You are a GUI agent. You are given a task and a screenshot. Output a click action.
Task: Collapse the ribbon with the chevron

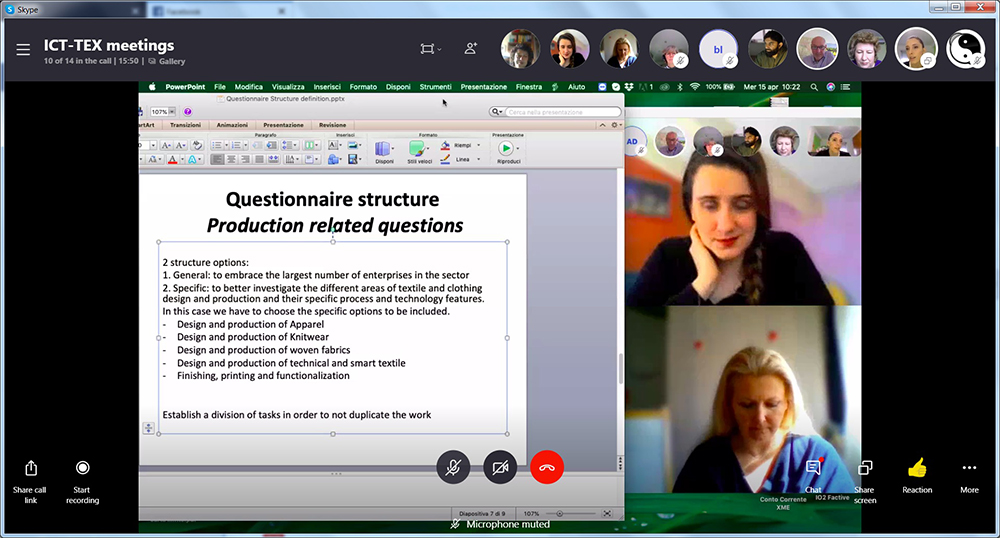pos(602,125)
